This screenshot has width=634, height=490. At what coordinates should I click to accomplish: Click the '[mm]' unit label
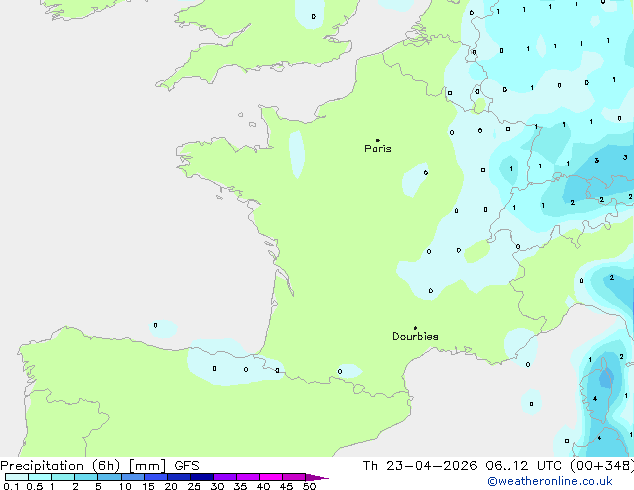tap(147, 466)
